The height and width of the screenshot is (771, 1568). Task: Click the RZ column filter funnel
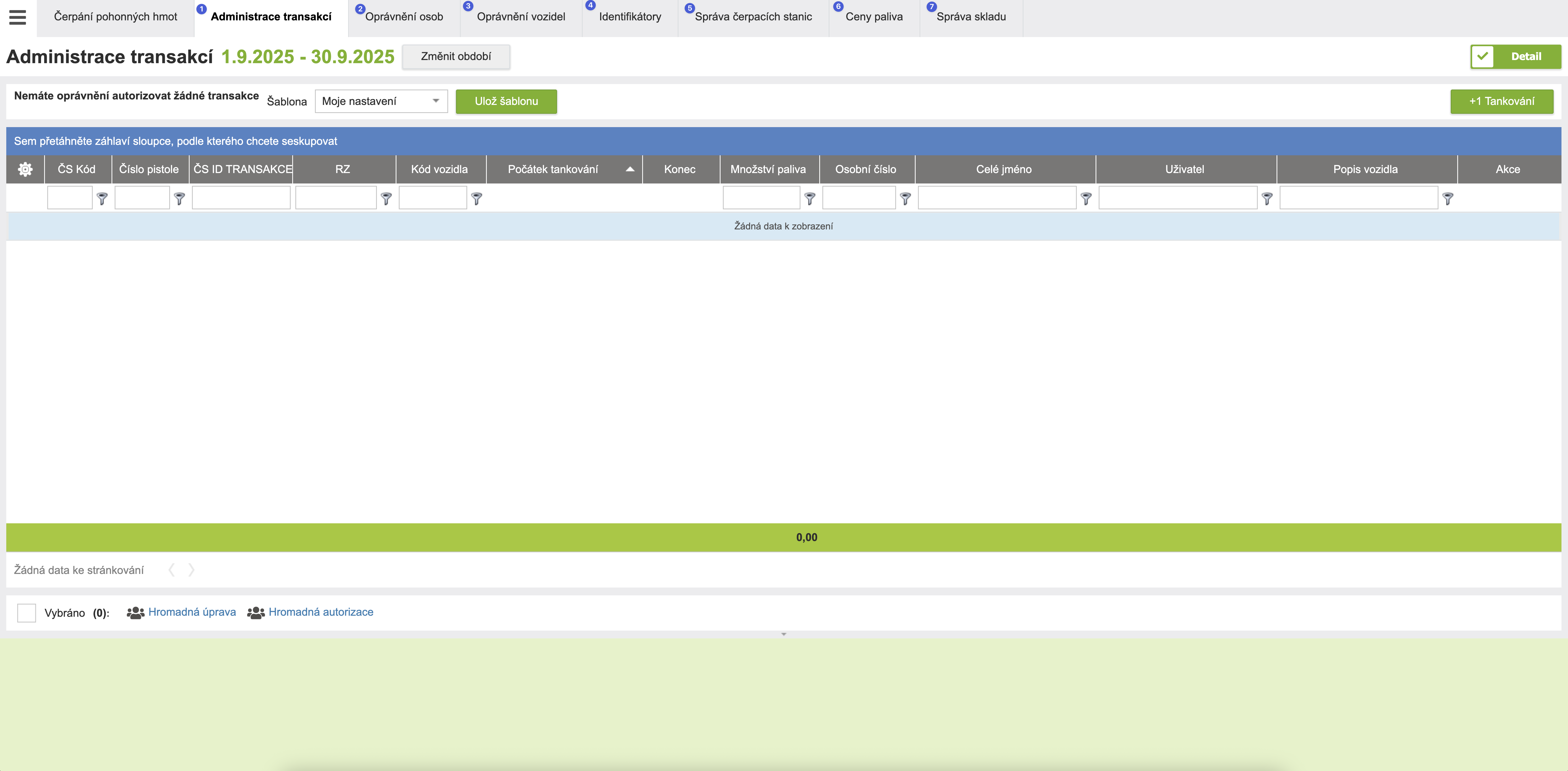click(386, 198)
